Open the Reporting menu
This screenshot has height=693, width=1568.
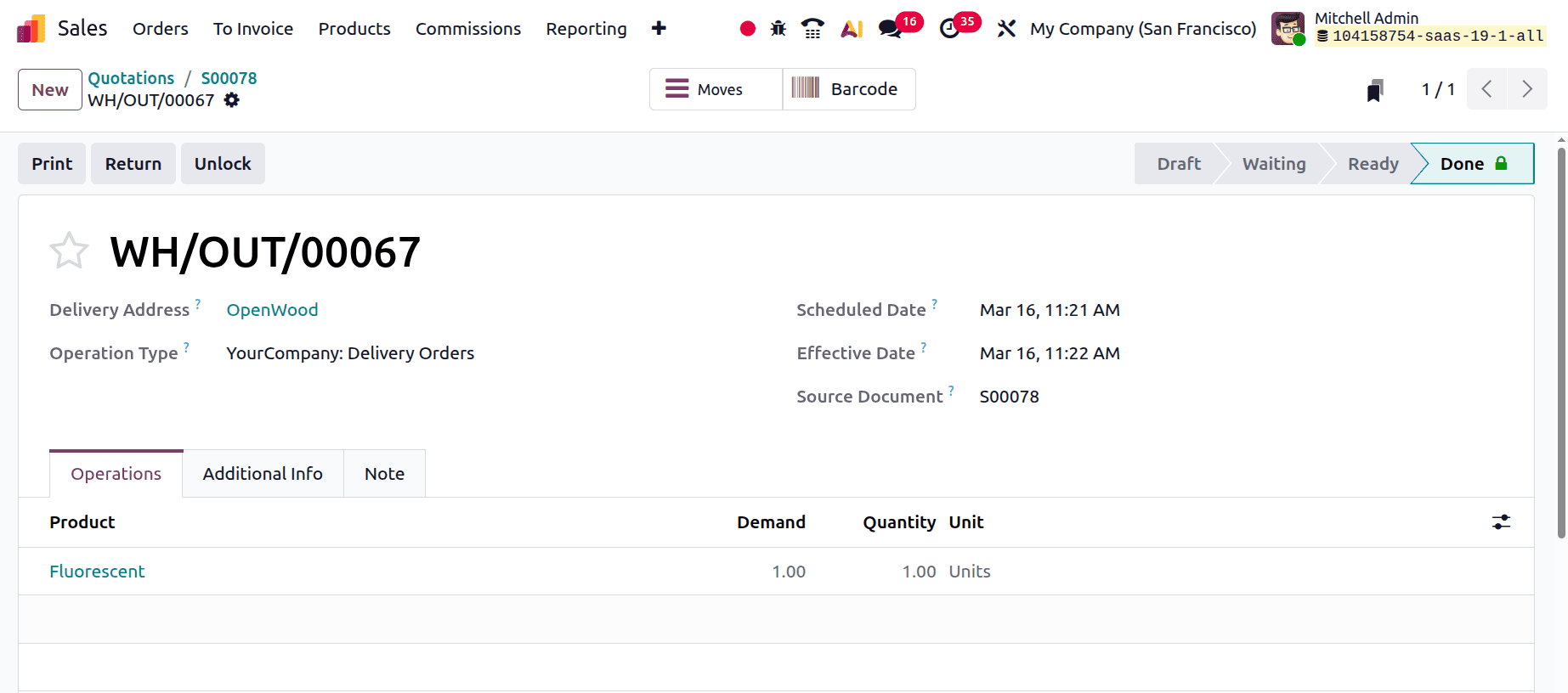coord(586,29)
